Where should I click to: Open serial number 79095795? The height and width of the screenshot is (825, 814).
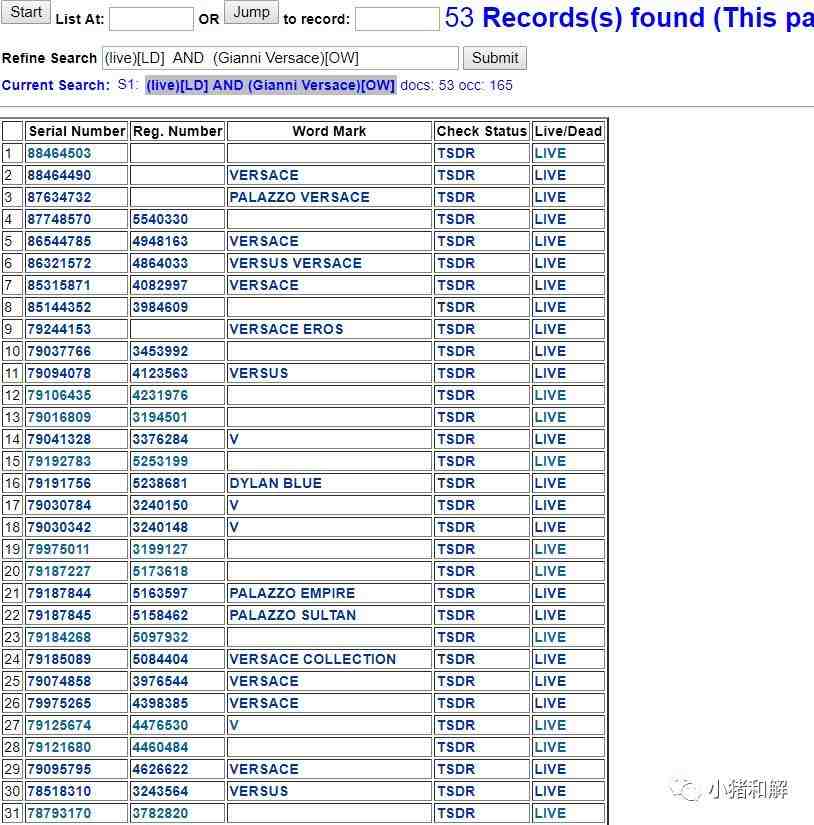pos(59,769)
